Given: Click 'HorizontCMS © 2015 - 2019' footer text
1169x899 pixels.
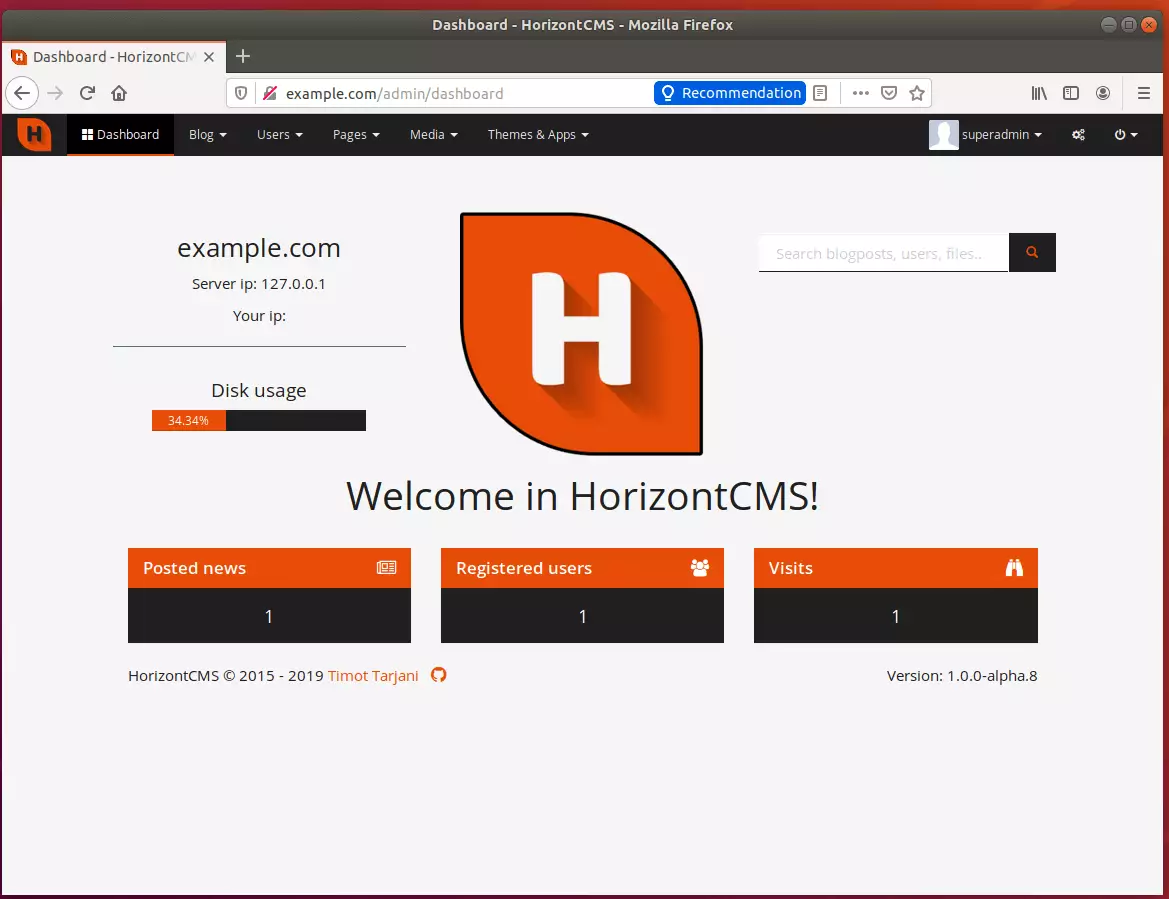Looking at the screenshot, I should coord(226,676).
